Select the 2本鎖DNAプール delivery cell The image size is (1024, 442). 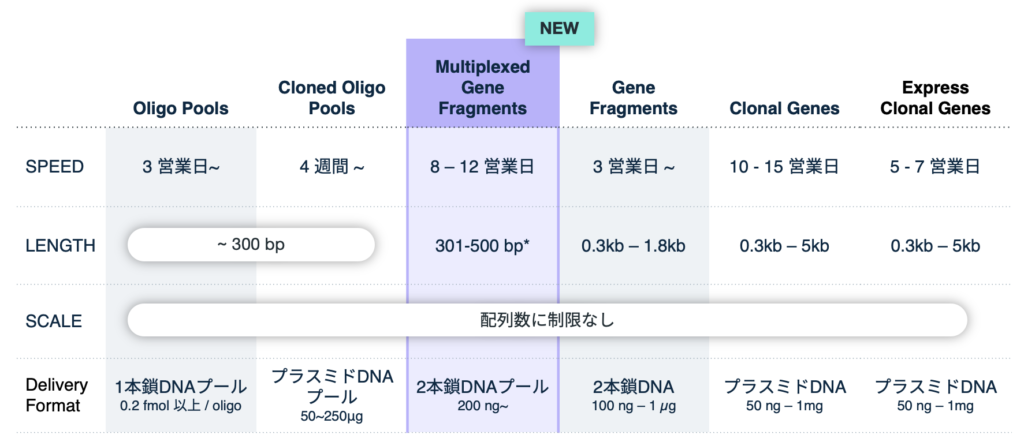(x=483, y=394)
